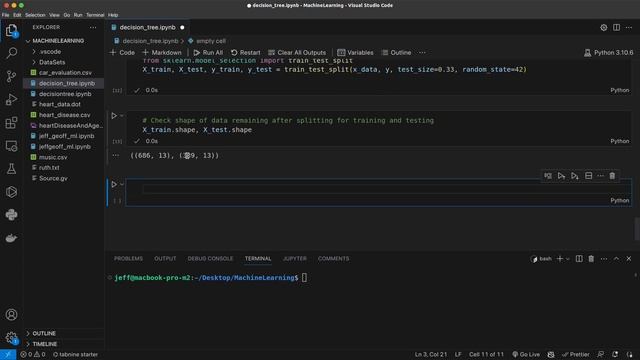The width and height of the screenshot is (640, 360).
Task: Switch to the DEBUG CONSOLE tab
Action: click(x=210, y=259)
